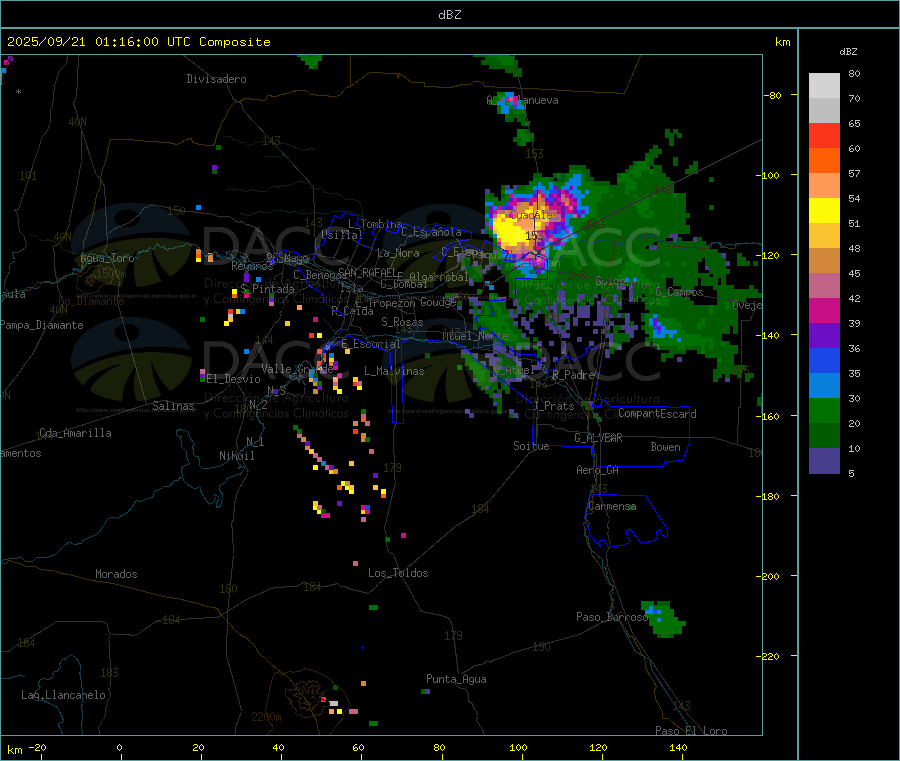Select the magenta 42 dBZ legend swatch

pos(824,310)
